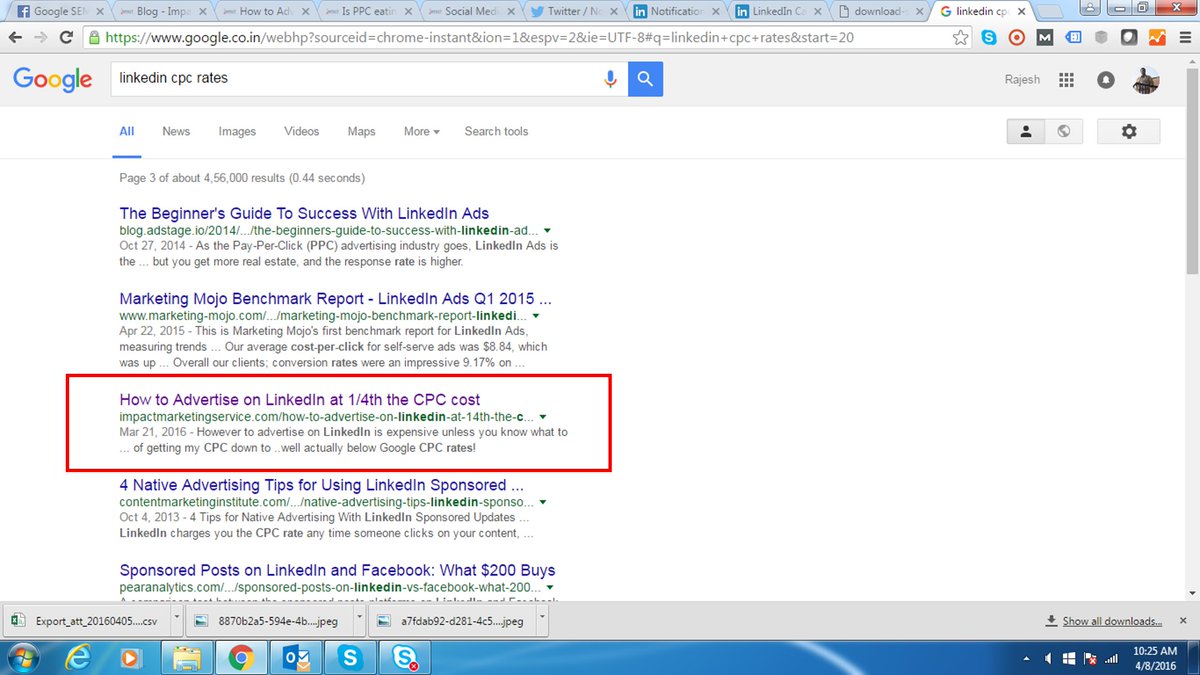The width and height of the screenshot is (1200, 675).
Task: Open the Chrome hamburger menu
Action: (x=1183, y=37)
